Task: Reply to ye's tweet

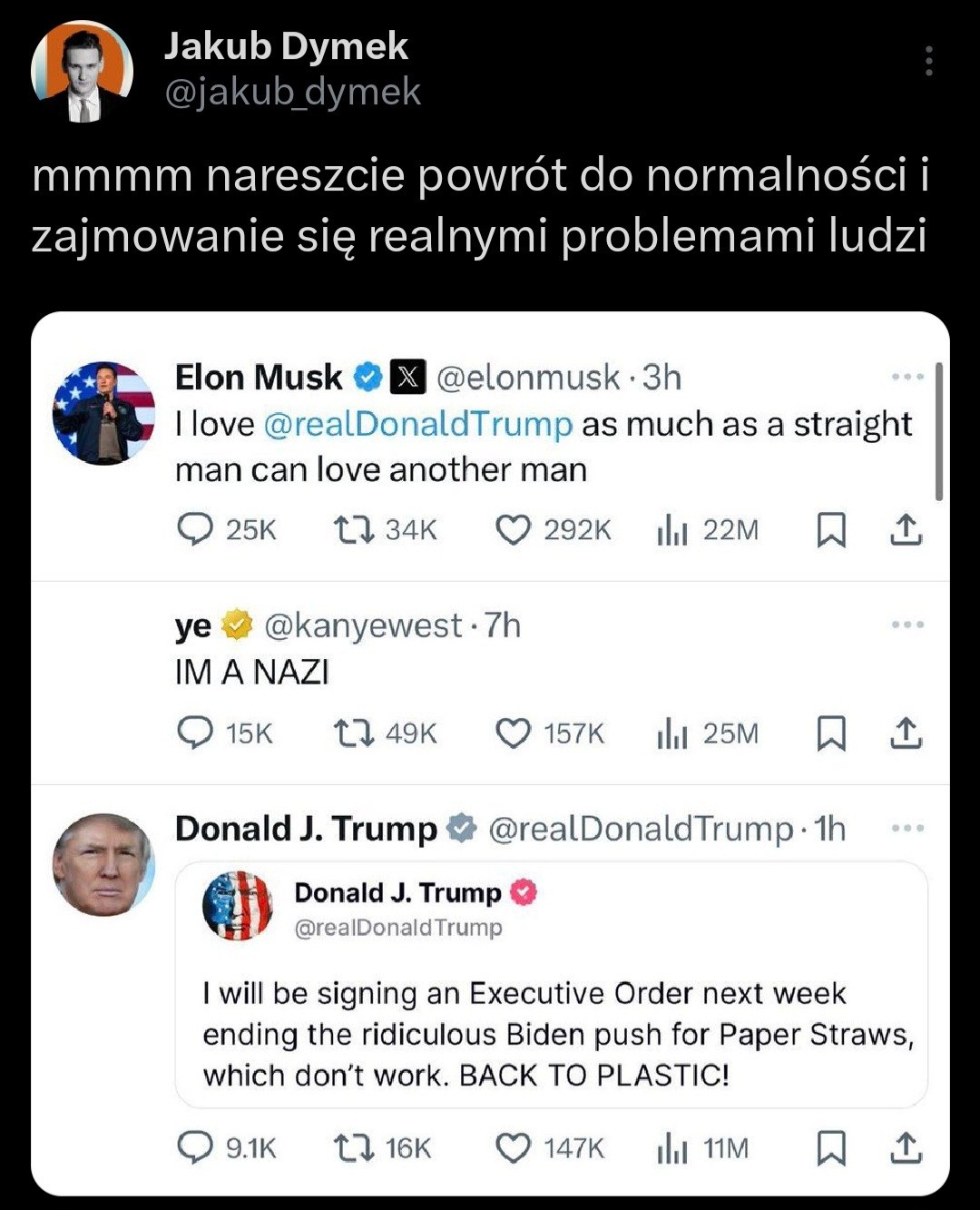Action: tap(195, 733)
